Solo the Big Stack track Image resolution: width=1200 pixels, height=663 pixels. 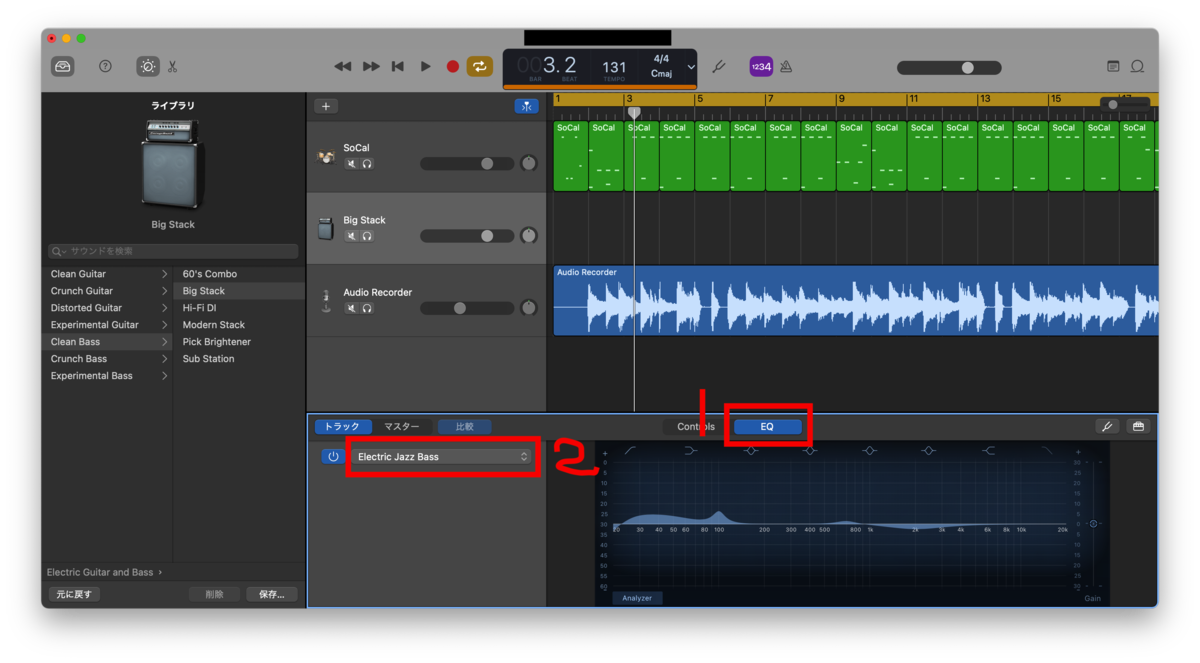point(367,236)
